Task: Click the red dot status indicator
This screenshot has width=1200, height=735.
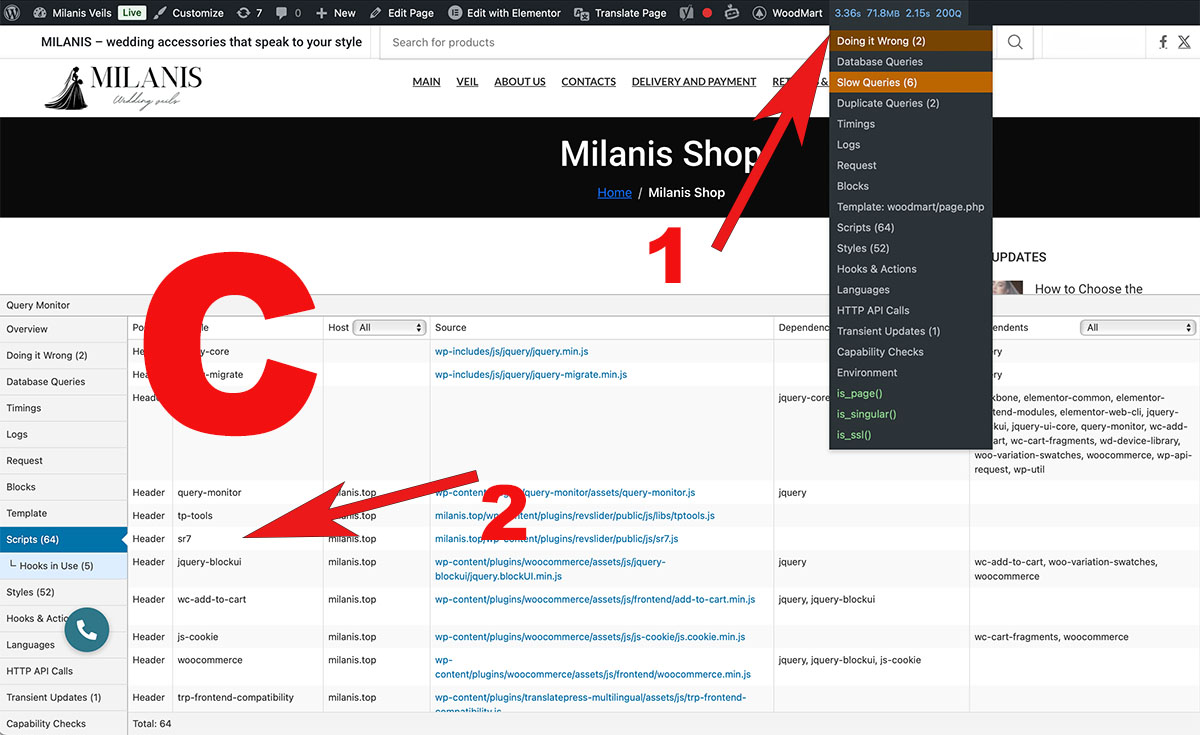Action: pyautogui.click(x=707, y=13)
